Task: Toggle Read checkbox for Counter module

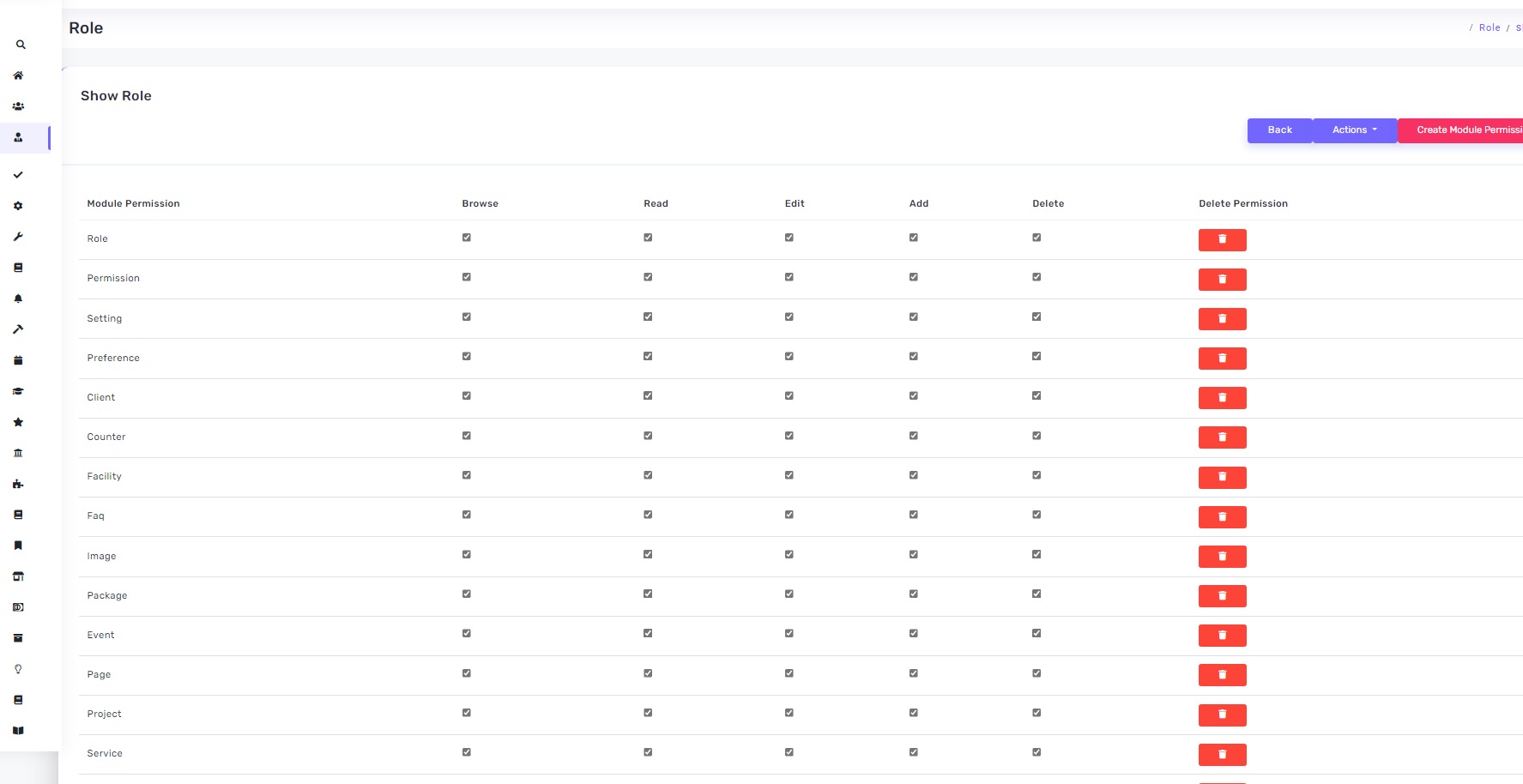Action: (x=648, y=436)
